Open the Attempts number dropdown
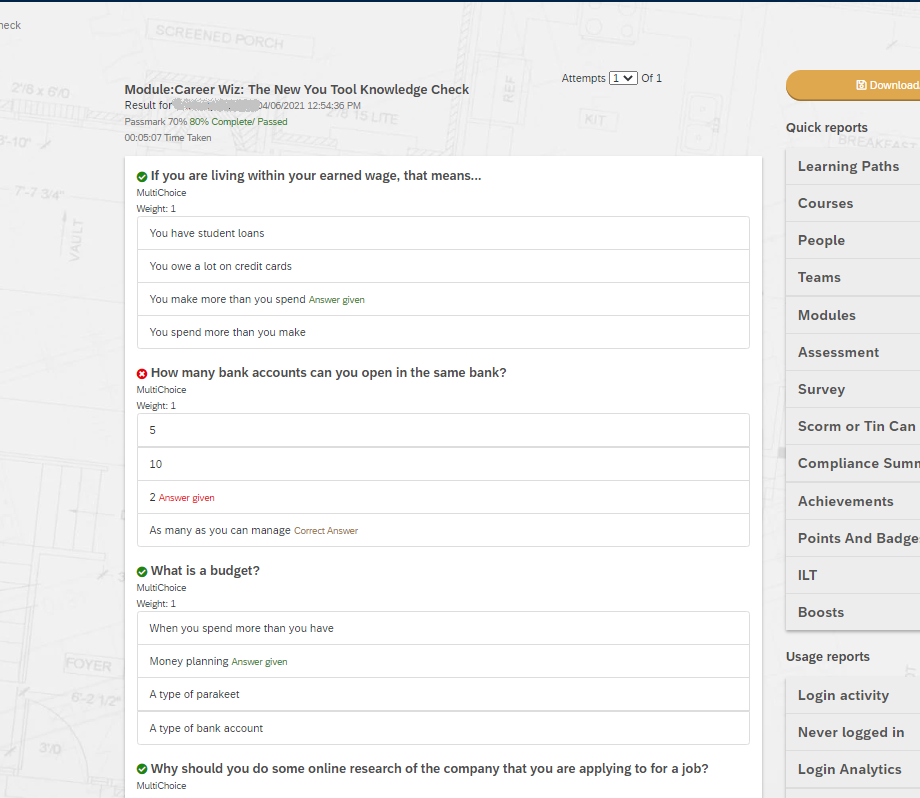Screen dimensions: 920x798 tap(623, 78)
